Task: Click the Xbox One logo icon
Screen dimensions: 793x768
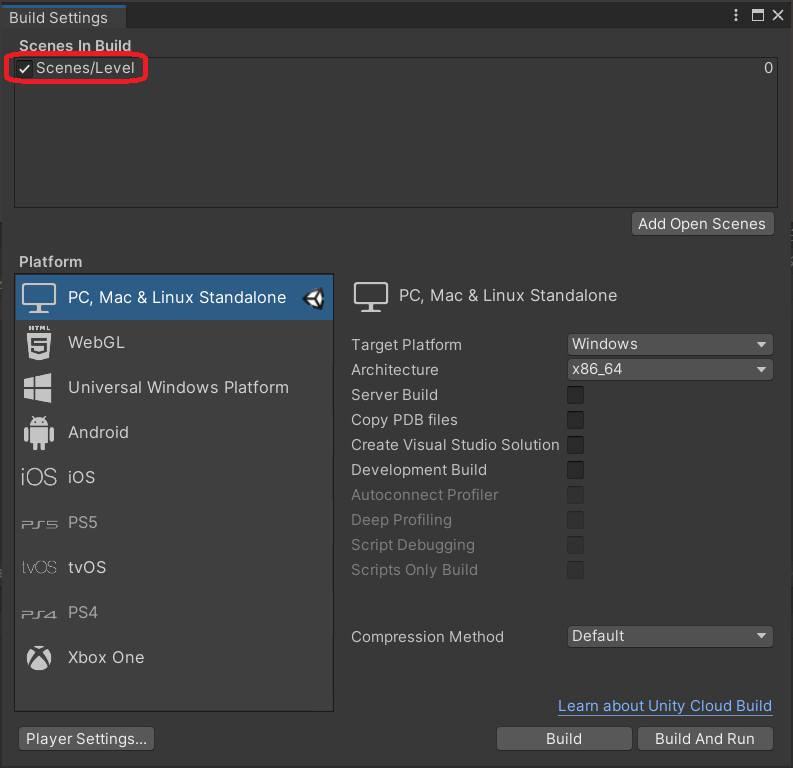Action: click(x=39, y=657)
